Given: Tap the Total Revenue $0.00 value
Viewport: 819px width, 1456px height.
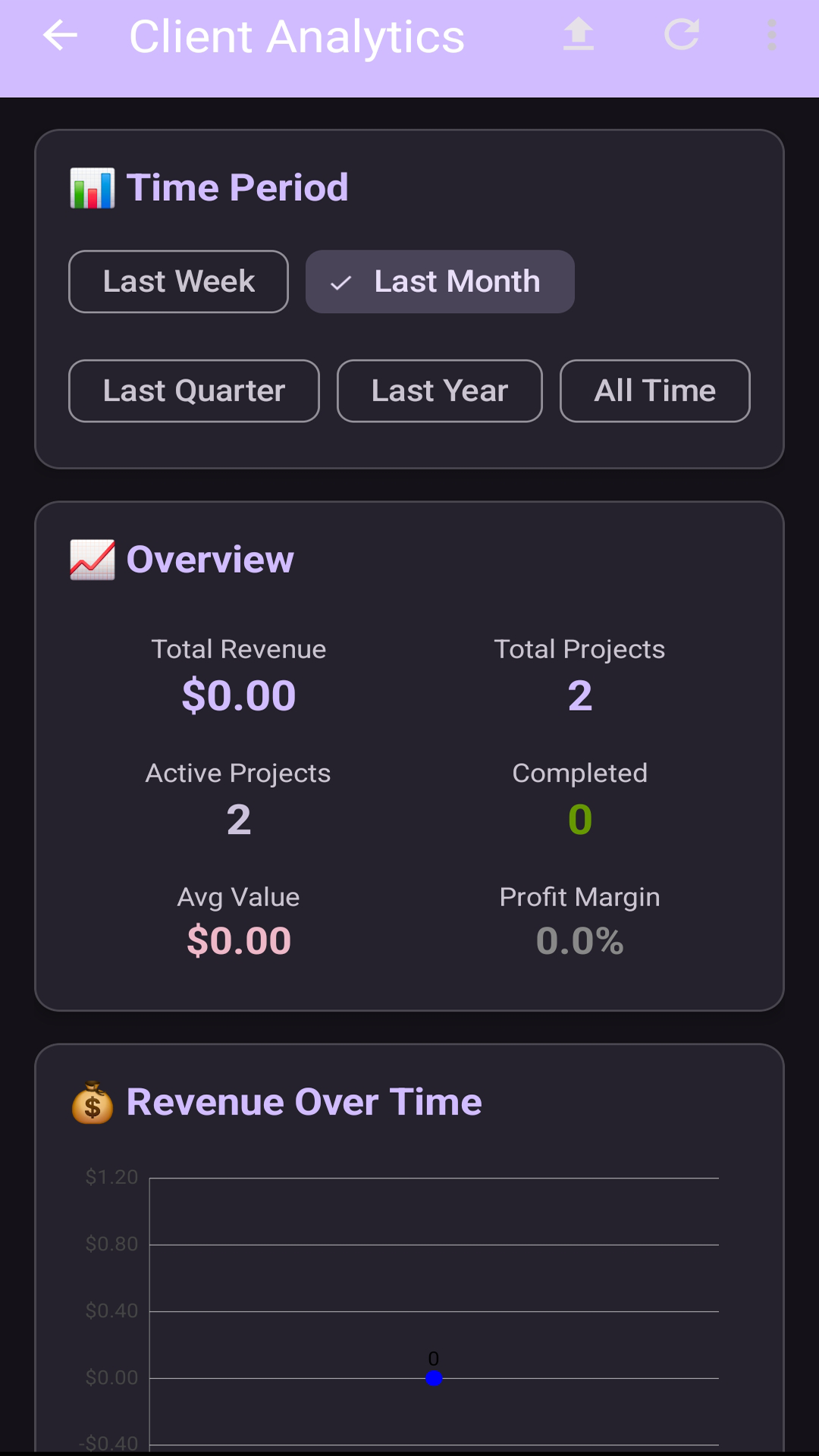Looking at the screenshot, I should point(239,695).
